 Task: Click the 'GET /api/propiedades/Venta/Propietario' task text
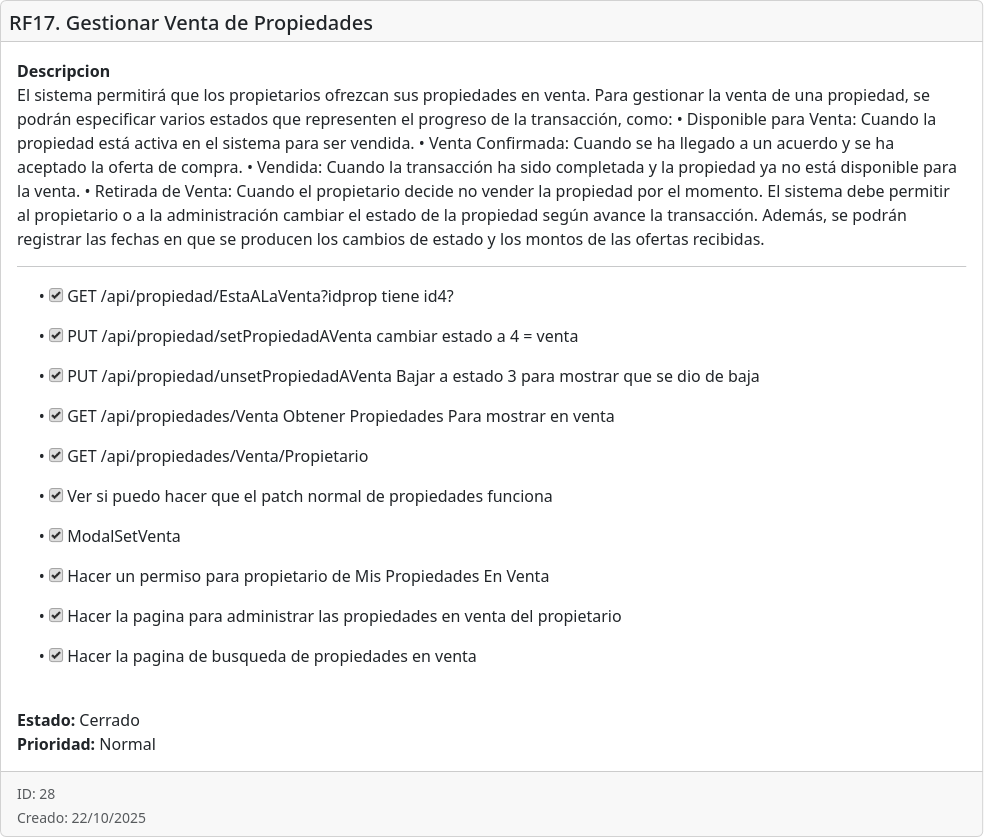pos(217,456)
